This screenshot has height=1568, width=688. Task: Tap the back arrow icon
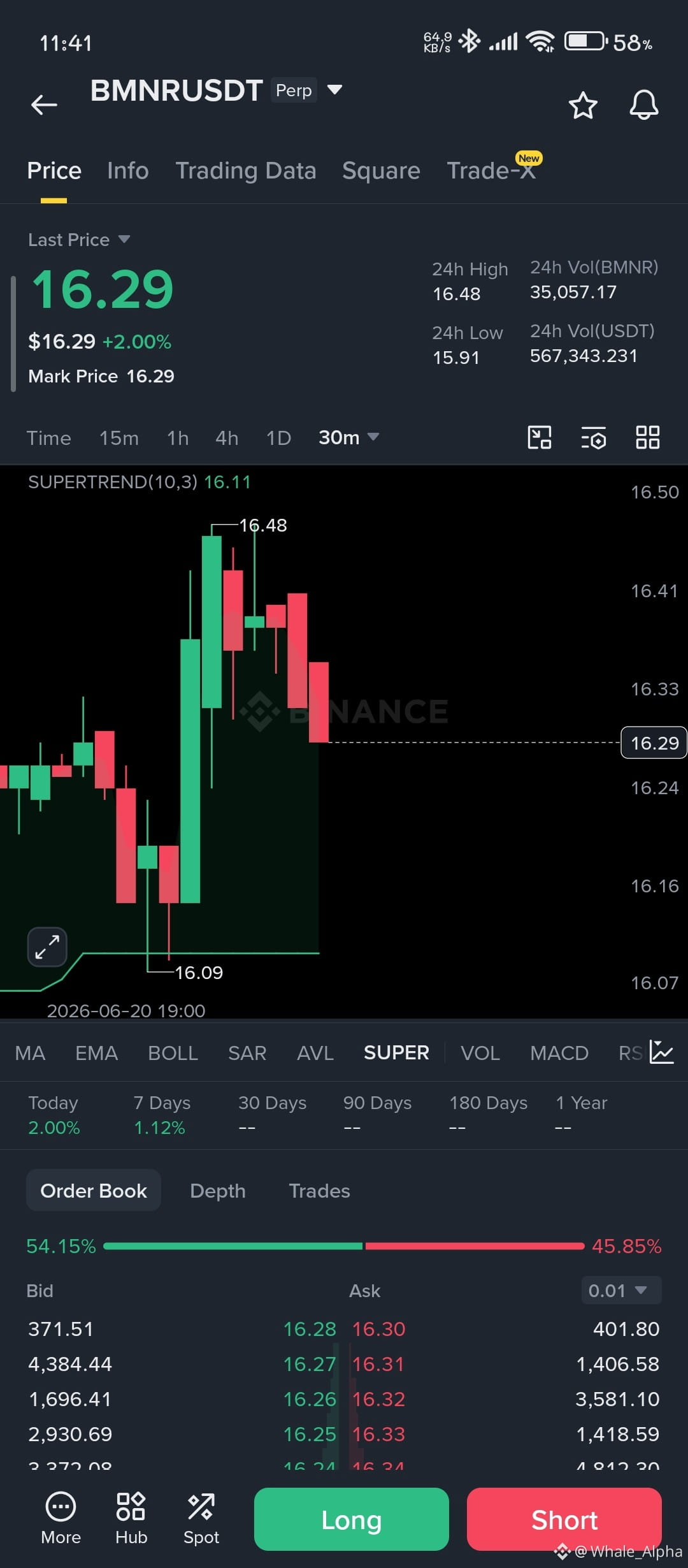pyautogui.click(x=44, y=105)
